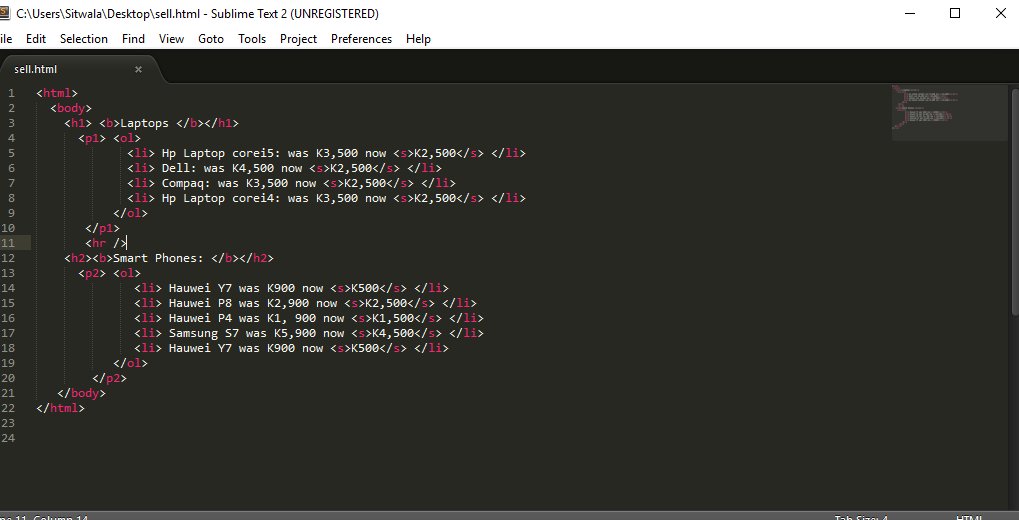
Task: Click the opening body tag
Action: pos(71,108)
